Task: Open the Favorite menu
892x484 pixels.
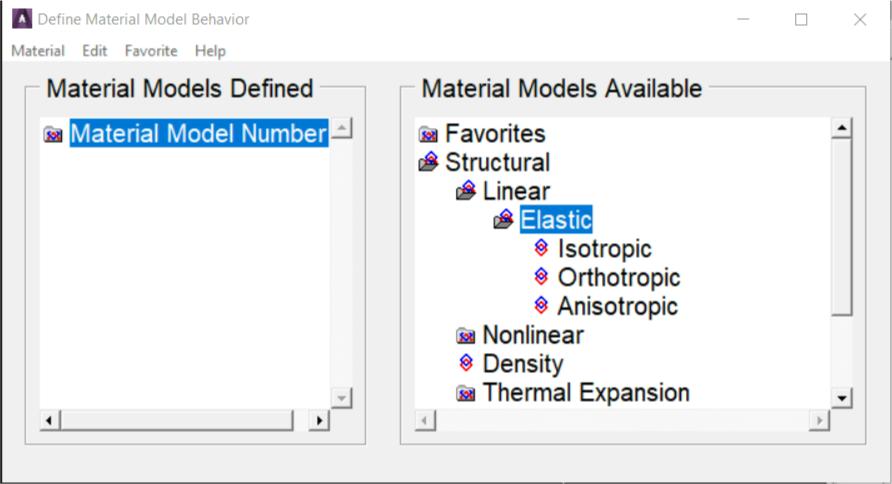Action: pos(151,51)
